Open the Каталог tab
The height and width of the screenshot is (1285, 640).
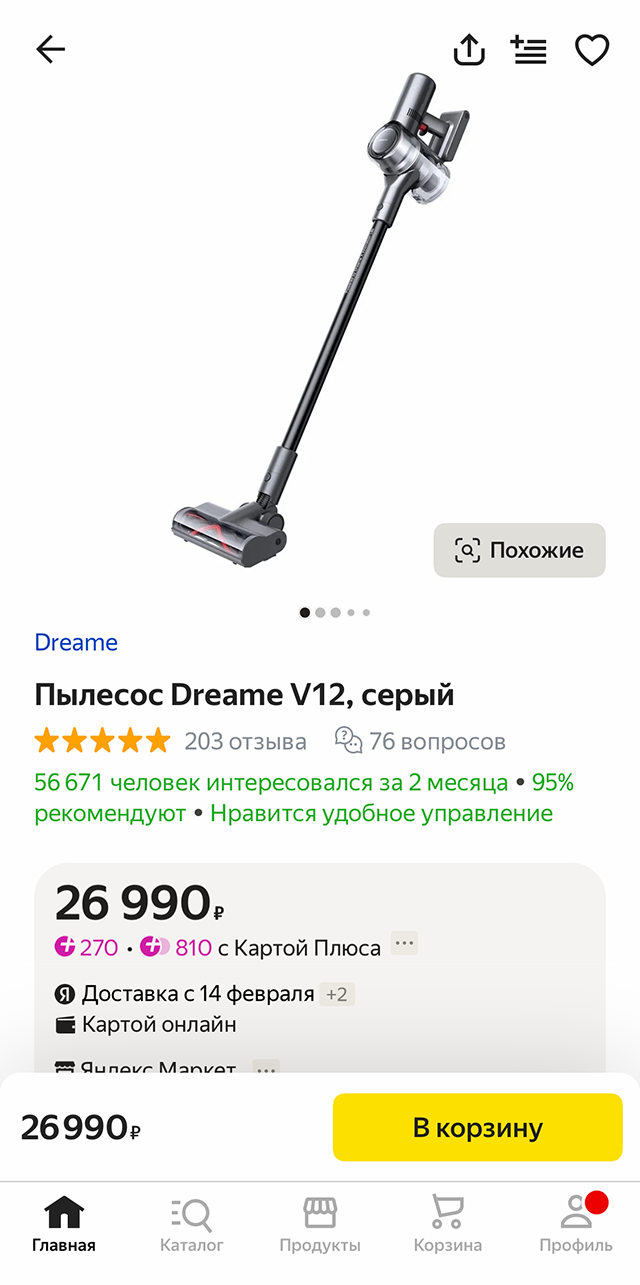tap(192, 1223)
